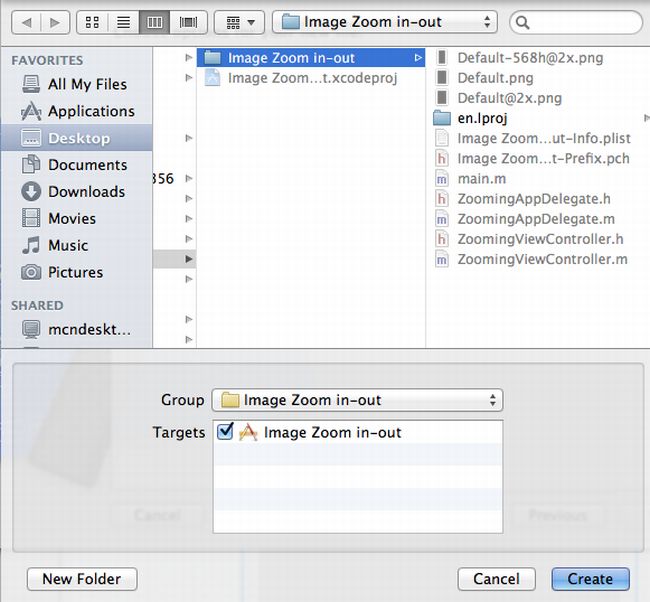Uncheck the Image Zoom in-out target
The width and height of the screenshot is (650, 602).
pyautogui.click(x=225, y=432)
